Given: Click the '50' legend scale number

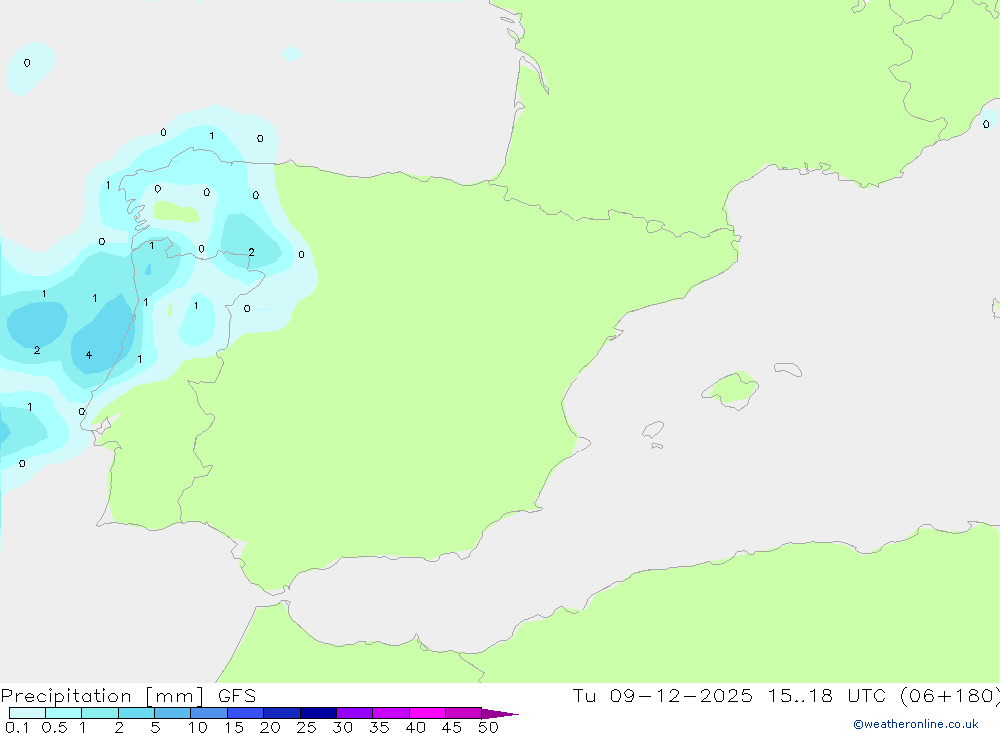Looking at the screenshot, I should 488,727.
